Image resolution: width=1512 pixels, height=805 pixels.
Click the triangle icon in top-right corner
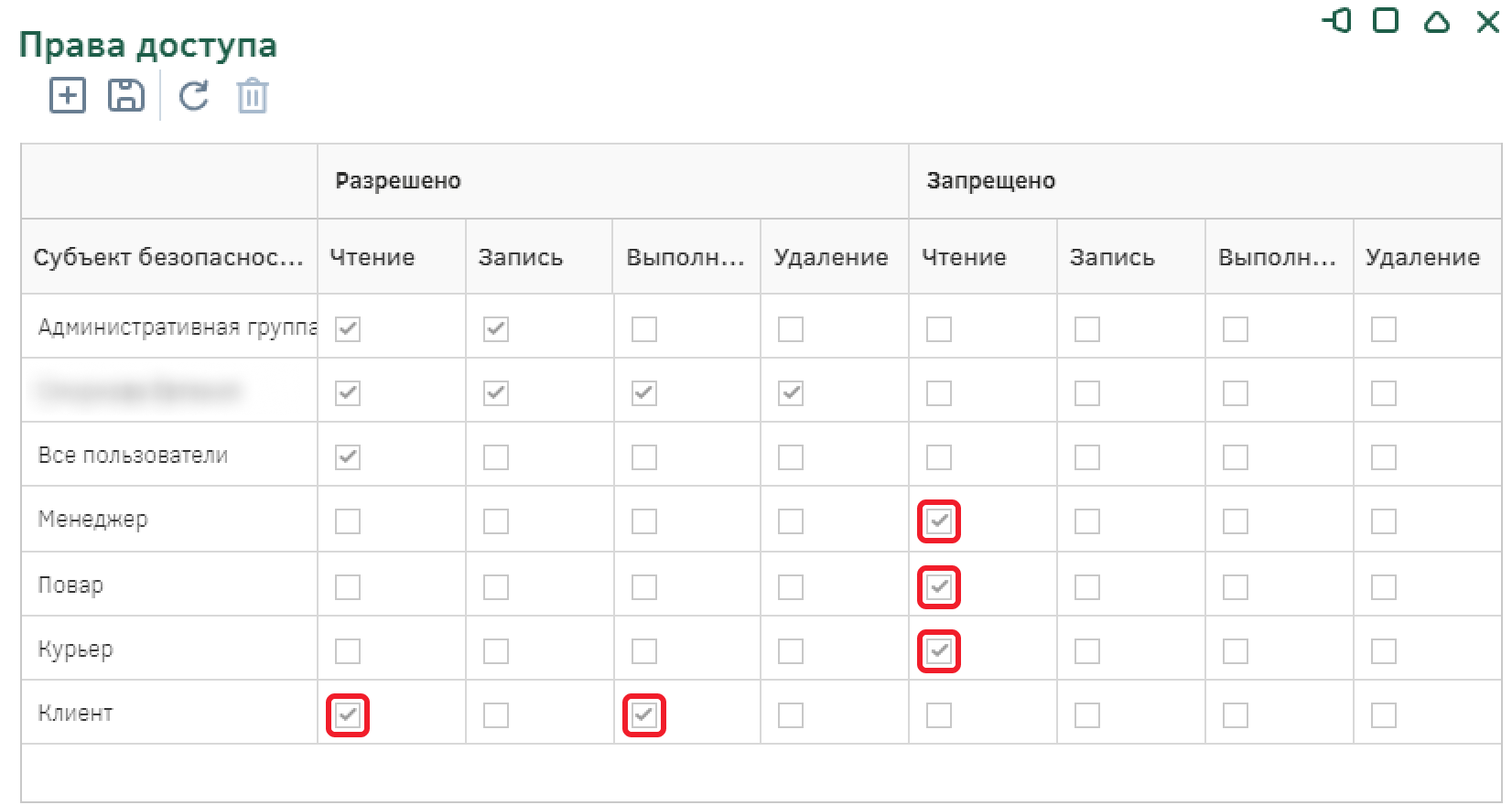tap(1437, 22)
